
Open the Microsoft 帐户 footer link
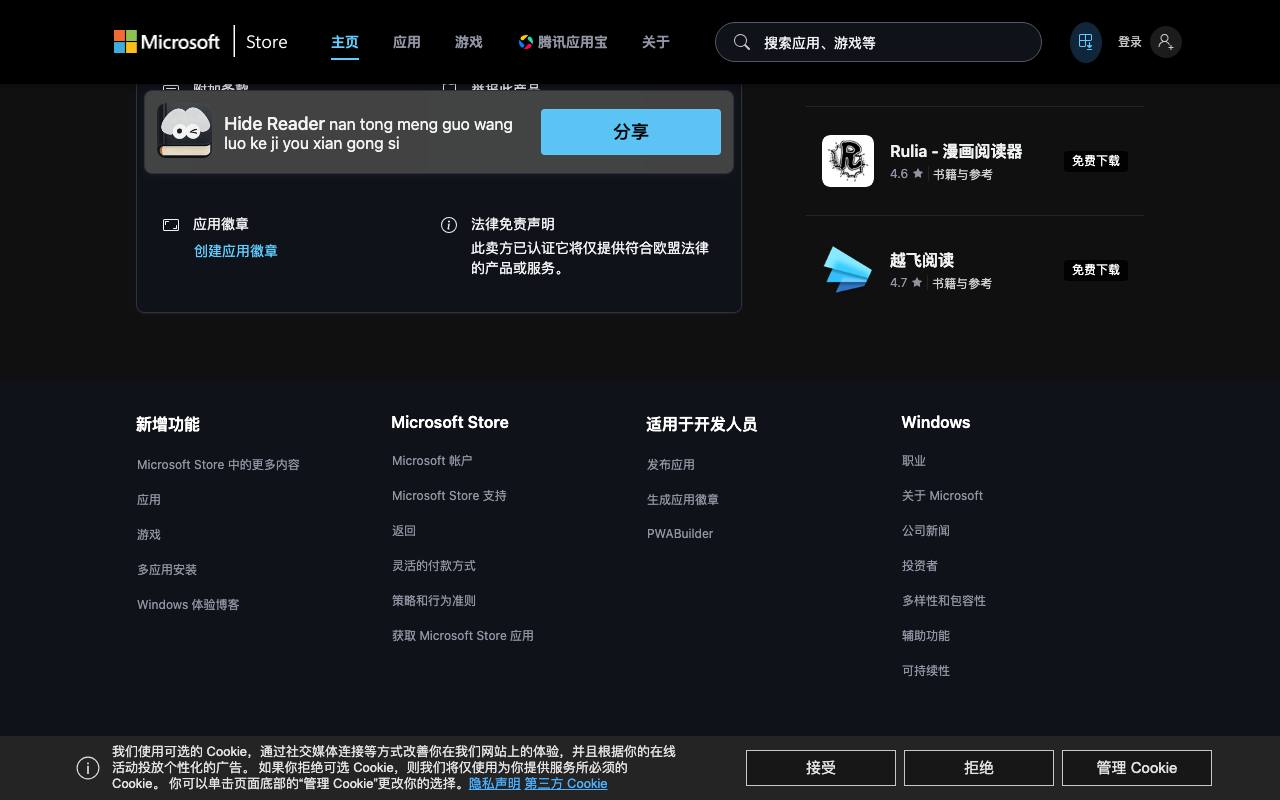(x=432, y=461)
